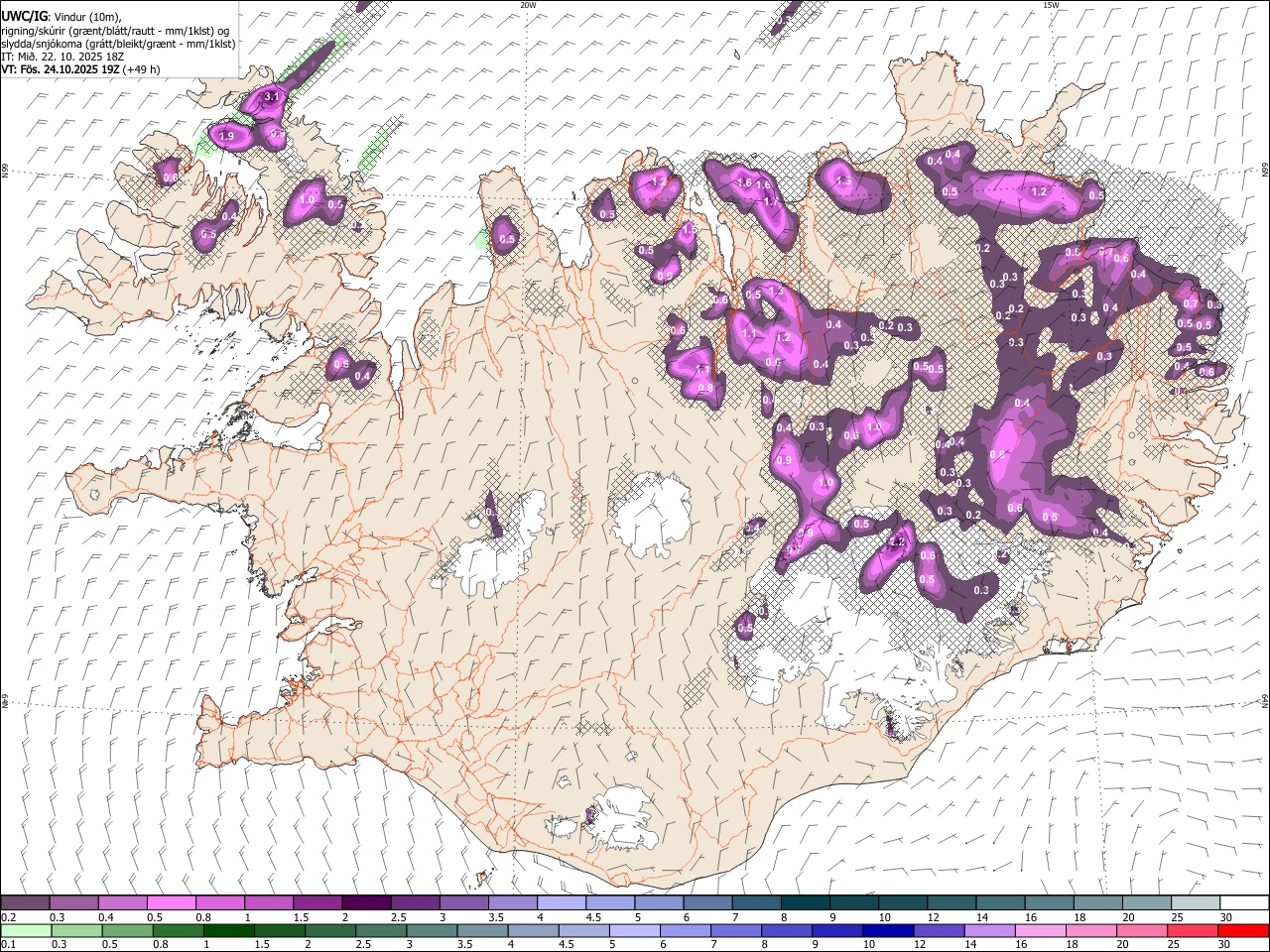This screenshot has height=952, width=1270.
Task: Select the rain legend swatch between 6 and 7
Action: tap(685, 931)
